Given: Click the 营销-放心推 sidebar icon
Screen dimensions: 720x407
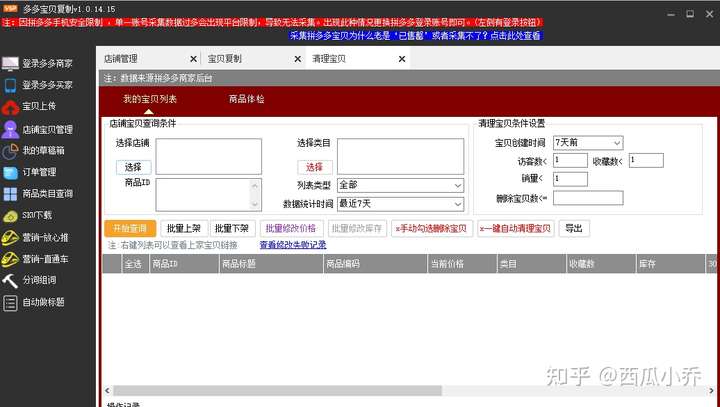Looking at the screenshot, I should tap(10, 237).
